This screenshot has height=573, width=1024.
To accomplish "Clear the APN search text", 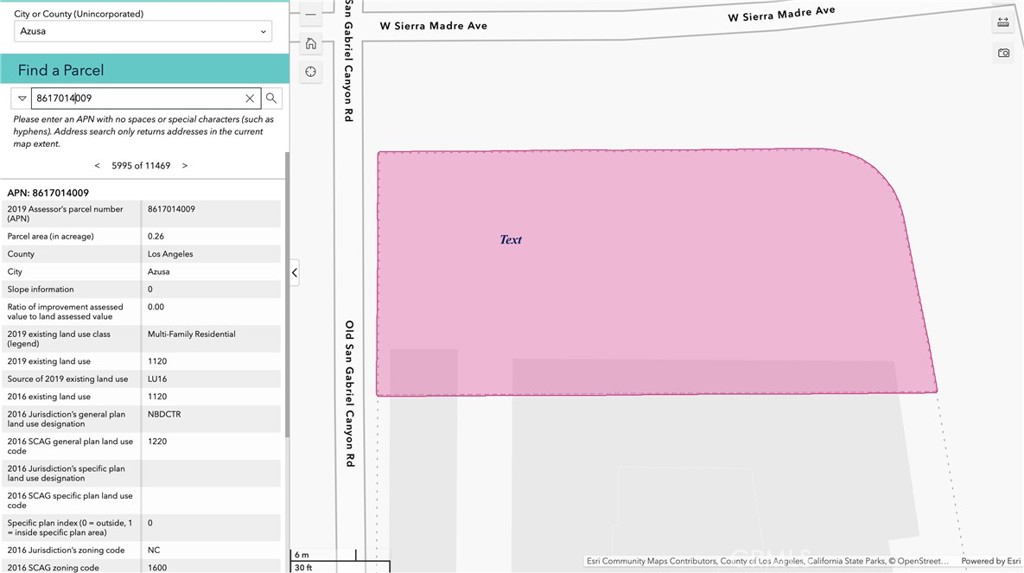I will point(250,98).
